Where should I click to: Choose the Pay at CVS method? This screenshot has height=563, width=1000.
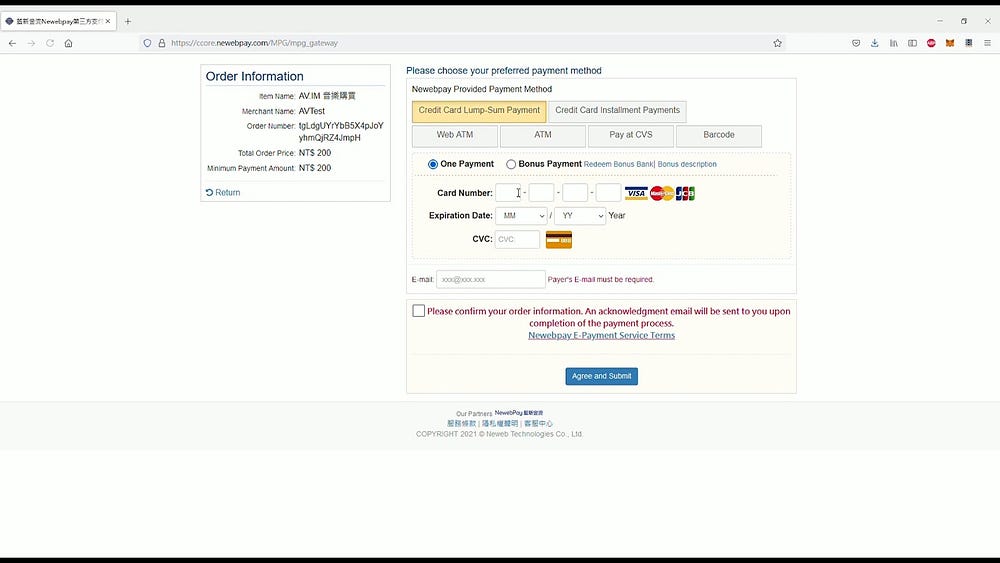(x=631, y=136)
